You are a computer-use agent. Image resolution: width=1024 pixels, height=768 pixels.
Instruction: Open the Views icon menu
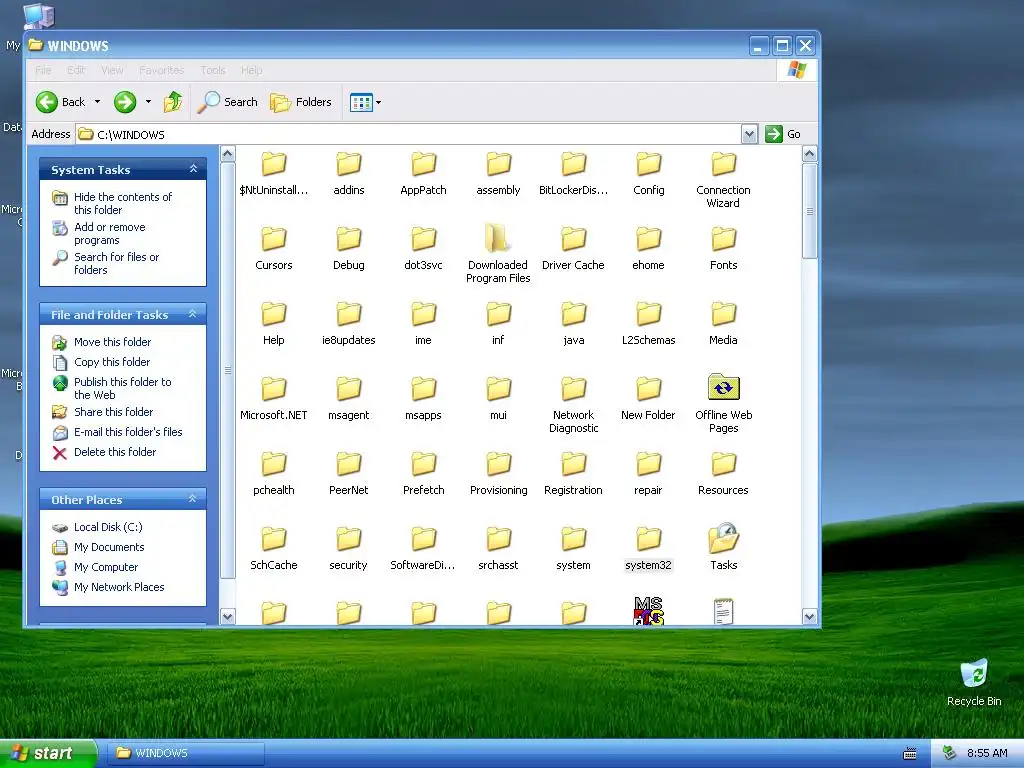365,102
